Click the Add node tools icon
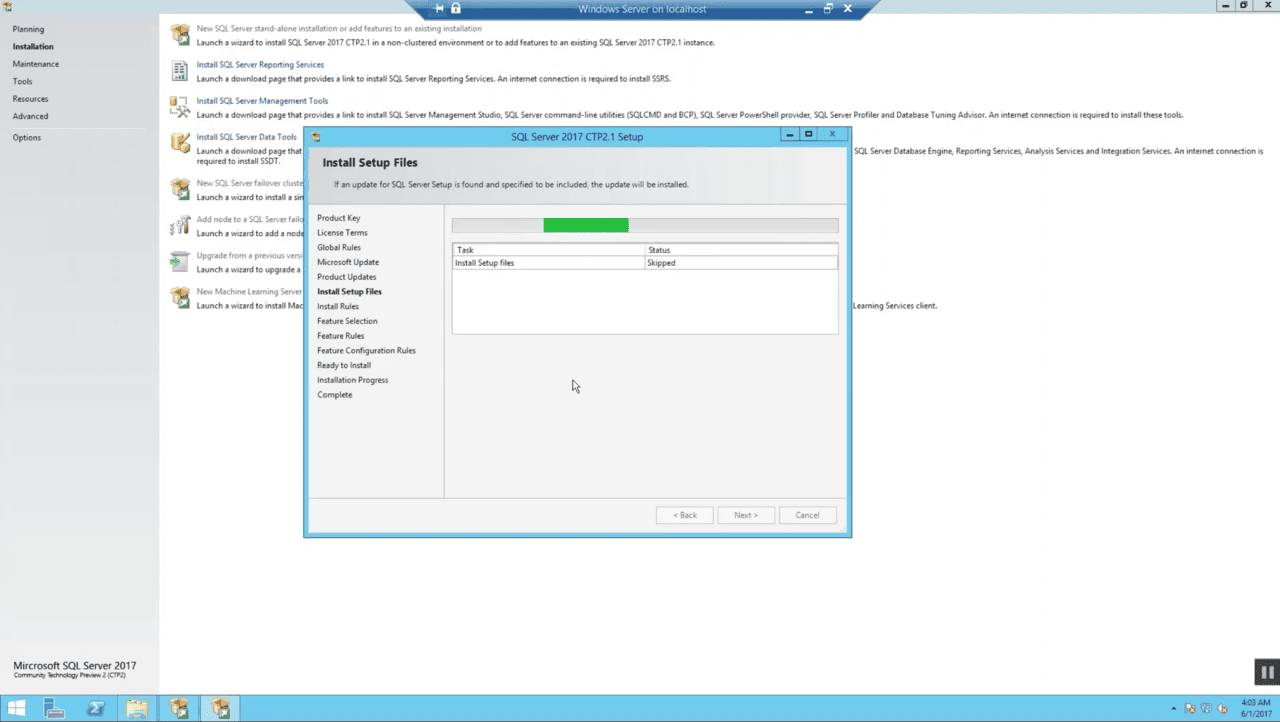The width and height of the screenshot is (1280, 722). pos(180,225)
